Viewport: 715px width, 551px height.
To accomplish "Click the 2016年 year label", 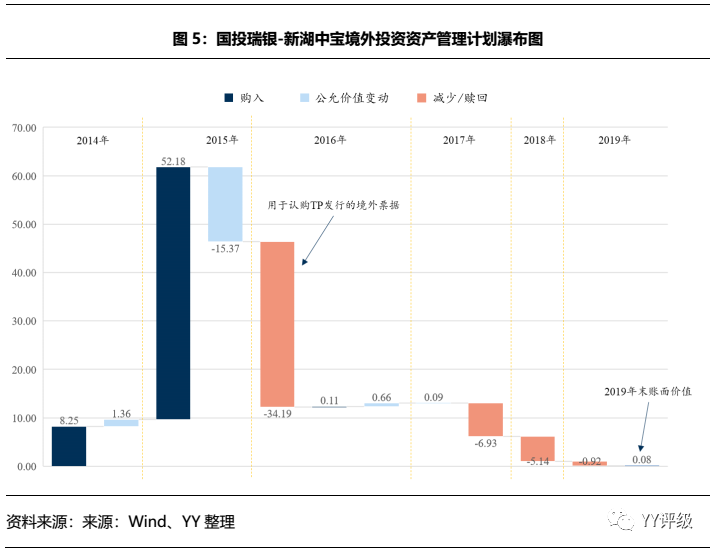I will click(329, 140).
